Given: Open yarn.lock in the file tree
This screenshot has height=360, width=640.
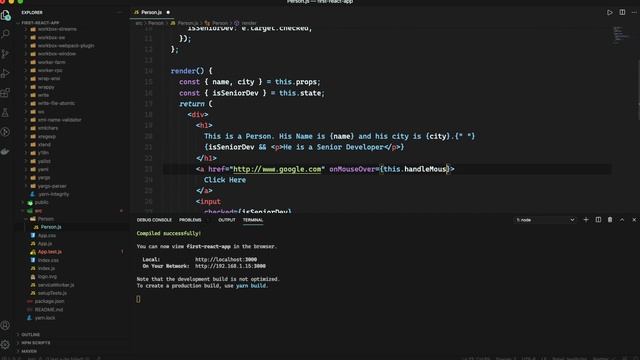Looking at the screenshot, I should click(44, 318).
